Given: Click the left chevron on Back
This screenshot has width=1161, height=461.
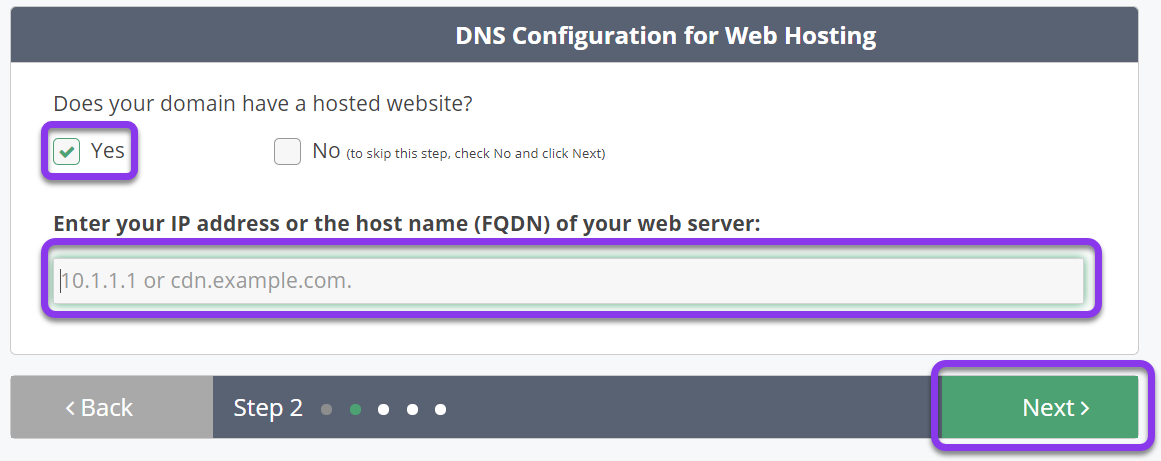Looking at the screenshot, I should pos(70,408).
